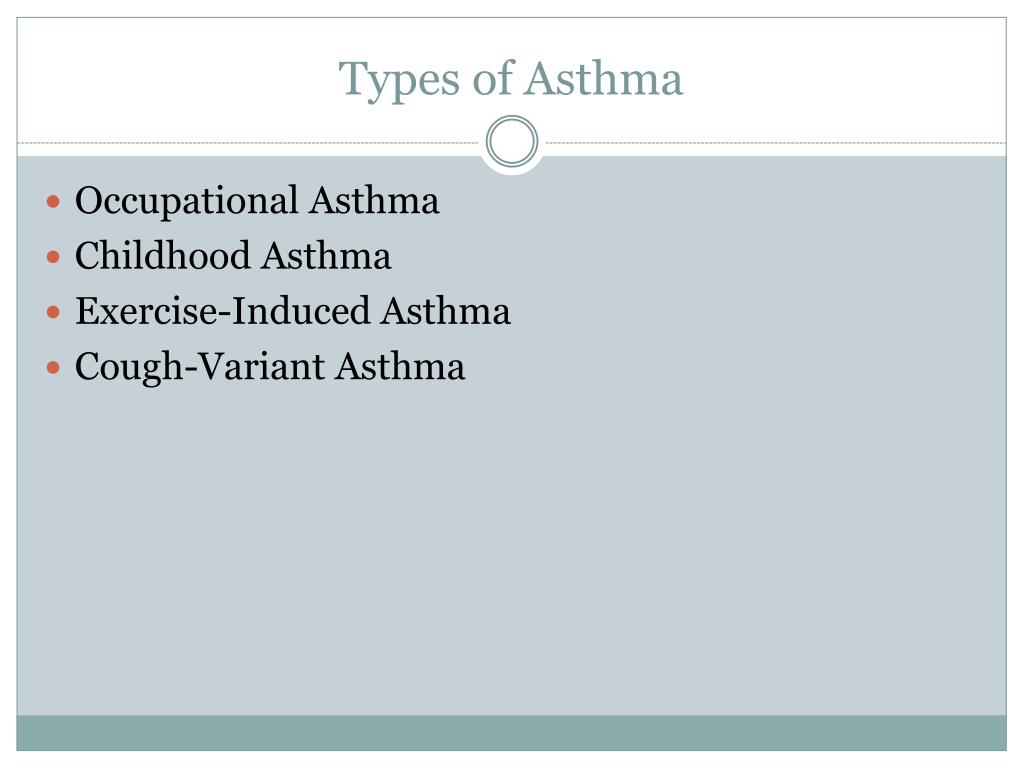This screenshot has height=768, width=1024.
Task: Click the dark teal footer band
Action: (511, 733)
